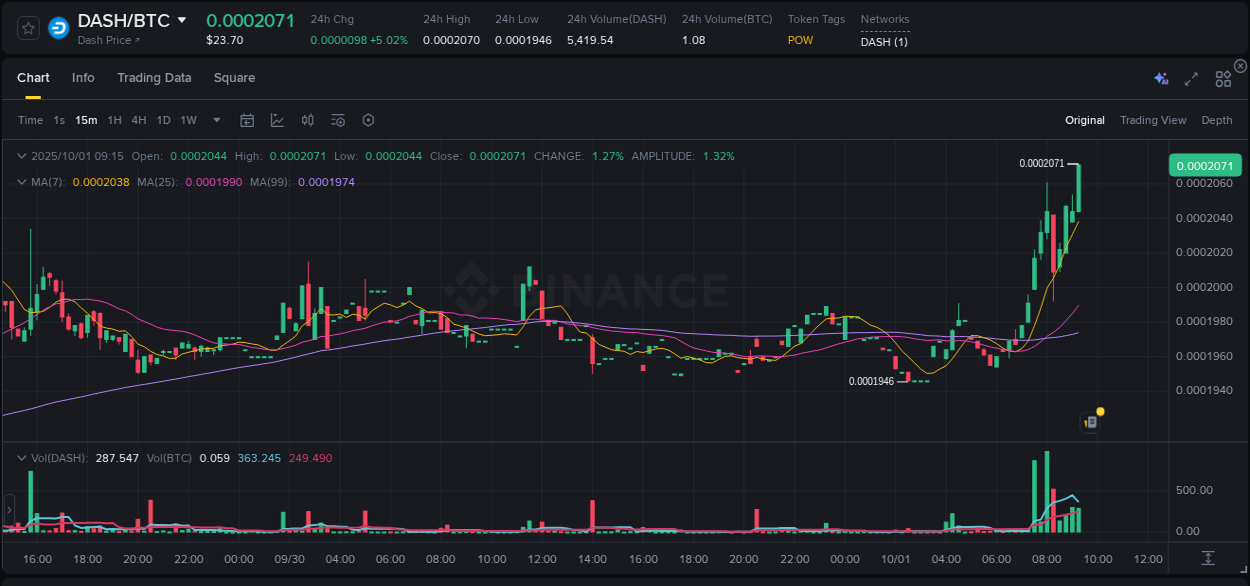The image size is (1250, 586).
Task: Switch to the Trading Data tab
Action: 154,77
